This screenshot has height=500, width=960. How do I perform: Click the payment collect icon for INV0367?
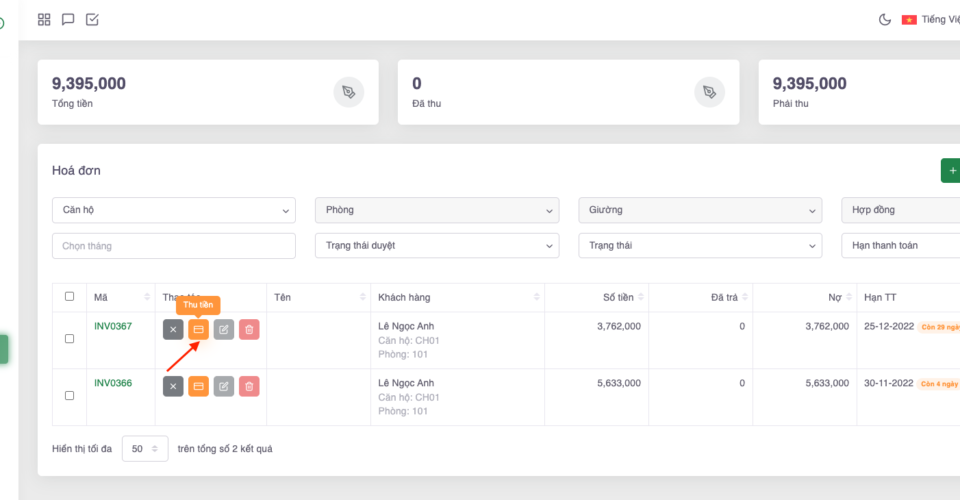pyautogui.click(x=198, y=329)
